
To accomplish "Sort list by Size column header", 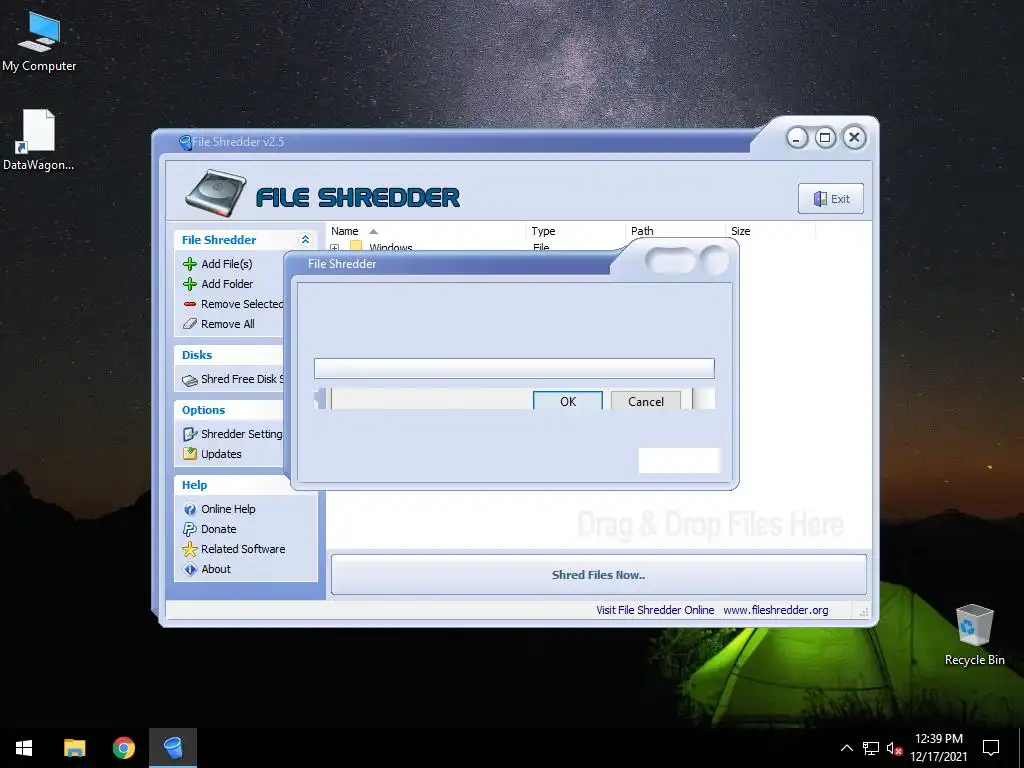I will click(x=770, y=231).
